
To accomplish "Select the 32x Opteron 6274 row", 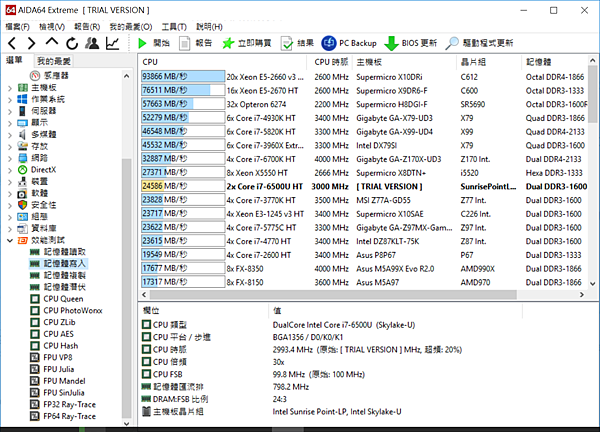I will pos(364,104).
